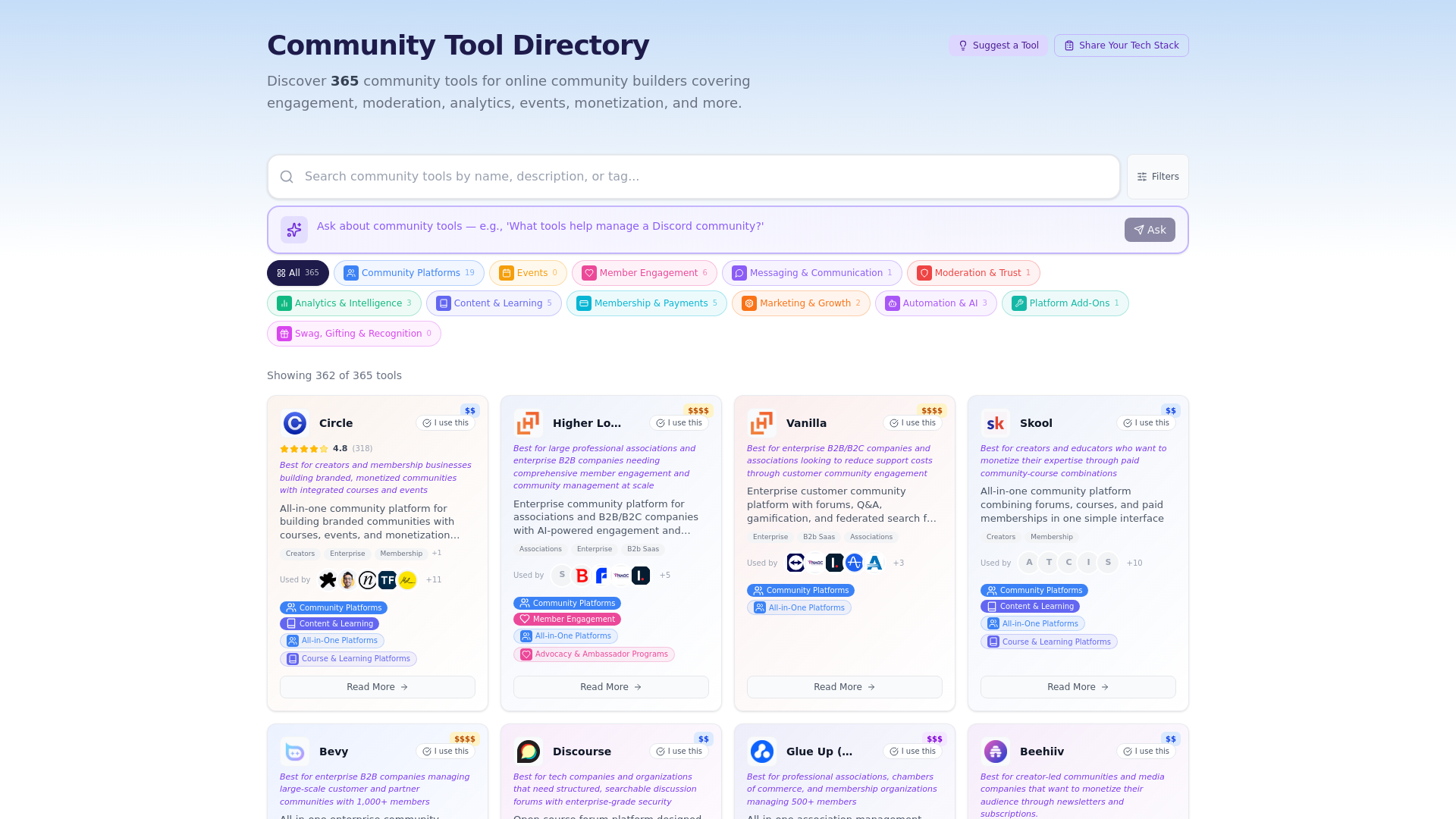Click the 'T' user avatar on the Skool card
This screenshot has width=1456, height=819.
click(x=1049, y=563)
